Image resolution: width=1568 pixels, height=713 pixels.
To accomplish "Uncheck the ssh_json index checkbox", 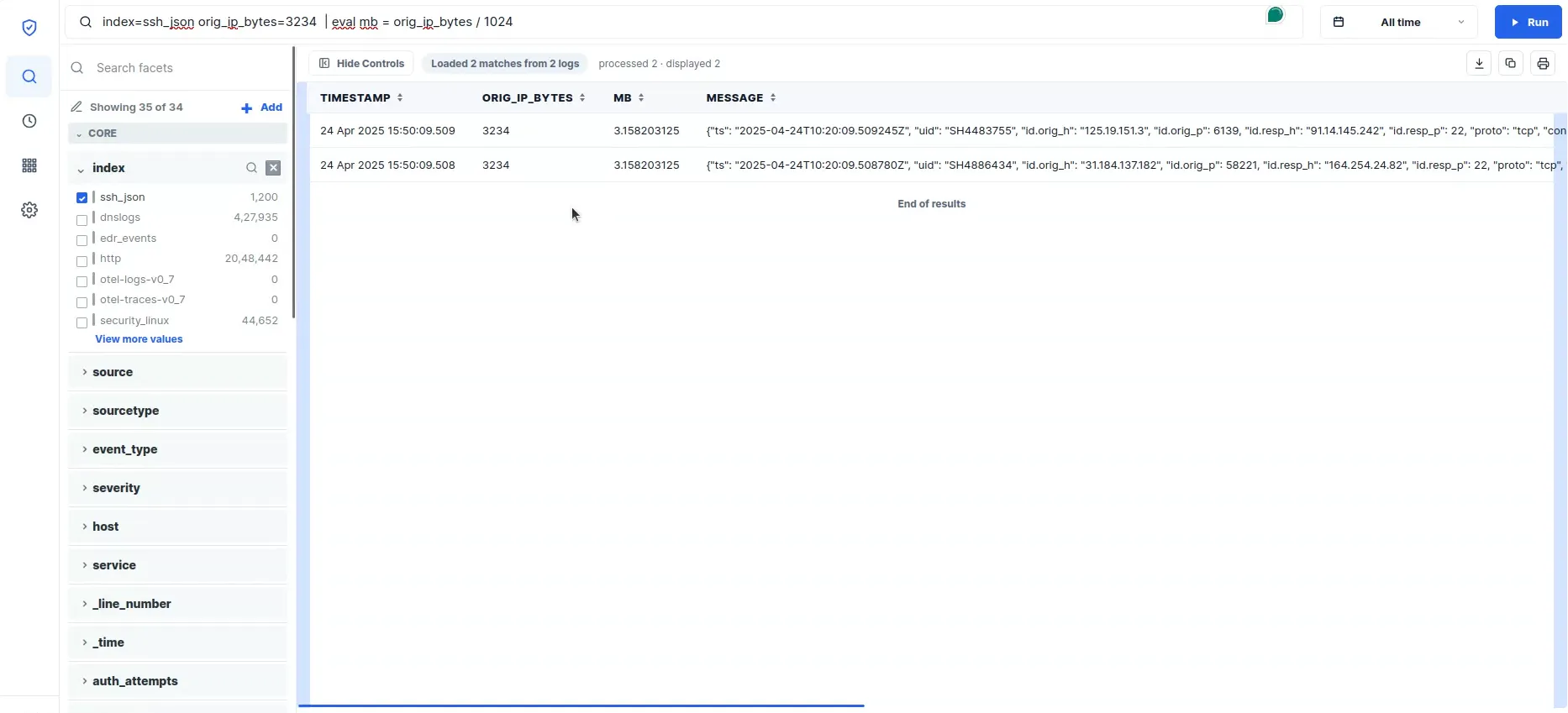I will click(82, 198).
